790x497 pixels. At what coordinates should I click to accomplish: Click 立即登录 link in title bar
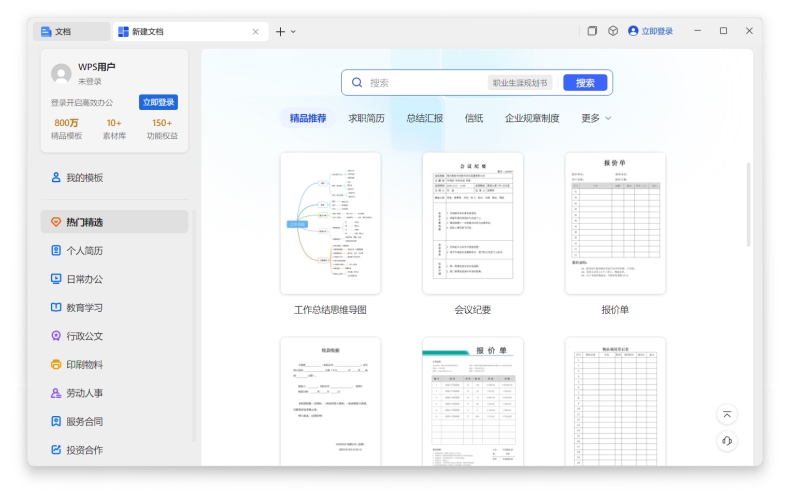coord(650,31)
